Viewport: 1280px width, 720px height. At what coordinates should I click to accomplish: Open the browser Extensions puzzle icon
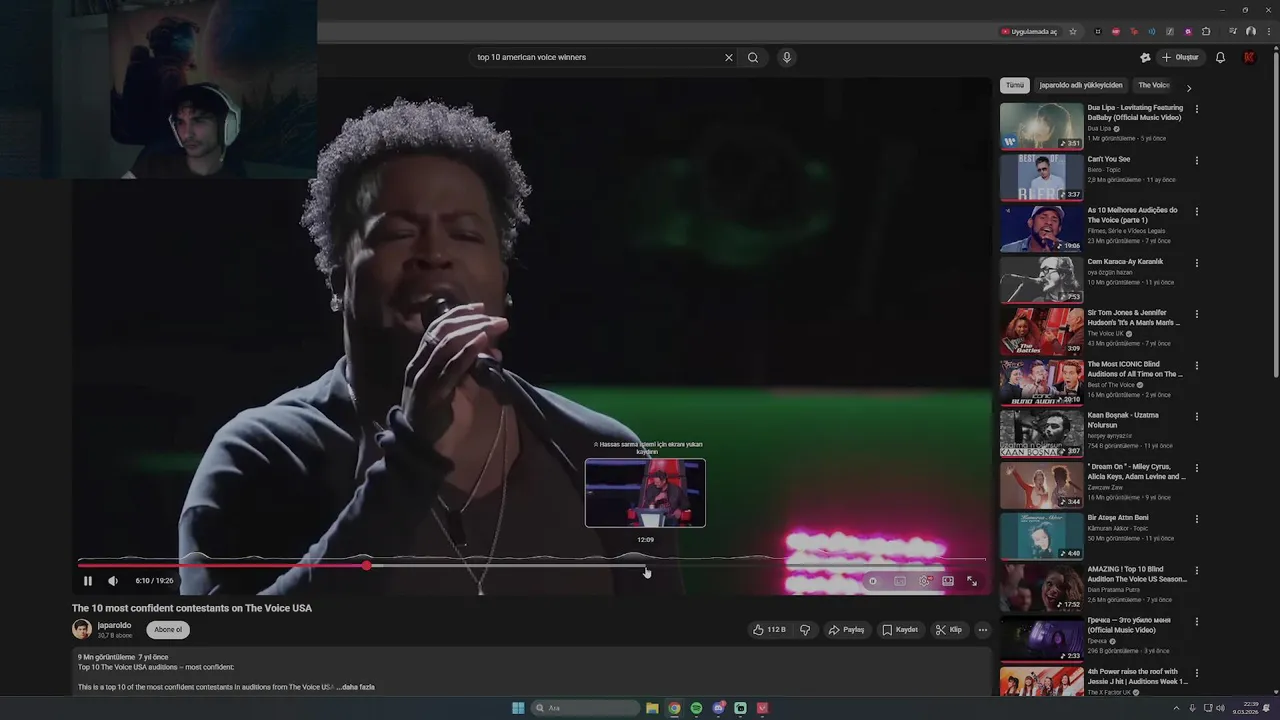coord(1206,31)
